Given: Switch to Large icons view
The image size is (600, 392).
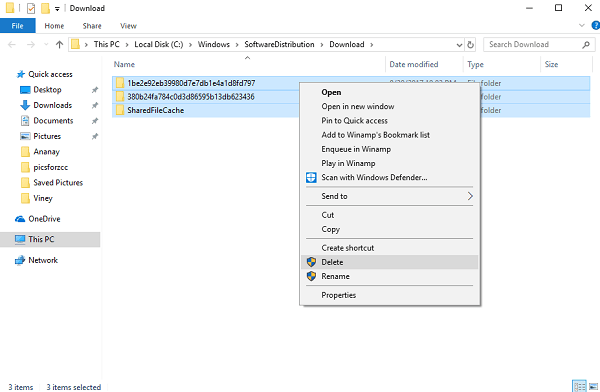Looking at the screenshot, I should (x=593, y=386).
